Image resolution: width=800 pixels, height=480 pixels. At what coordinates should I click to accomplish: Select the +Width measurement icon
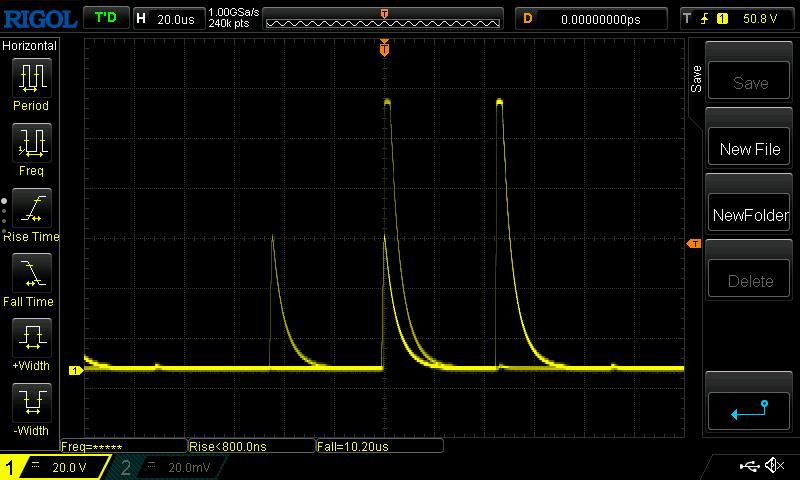[31, 338]
